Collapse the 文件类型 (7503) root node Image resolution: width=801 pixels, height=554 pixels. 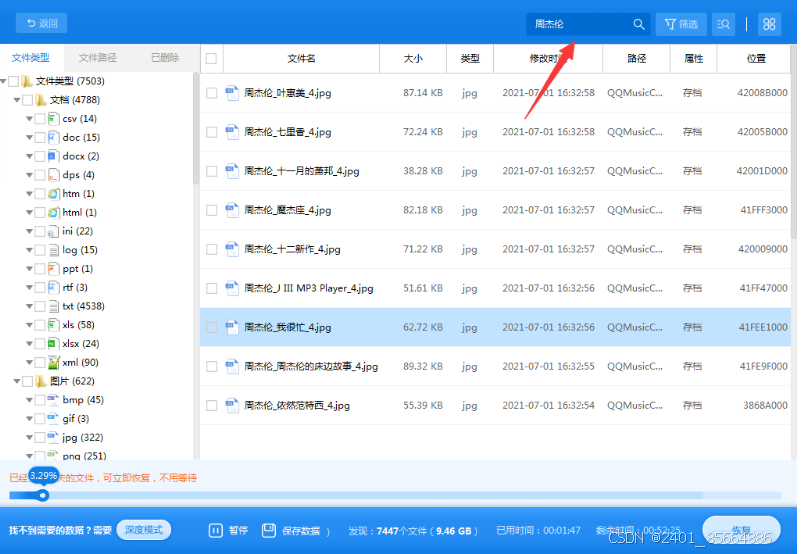[4, 81]
